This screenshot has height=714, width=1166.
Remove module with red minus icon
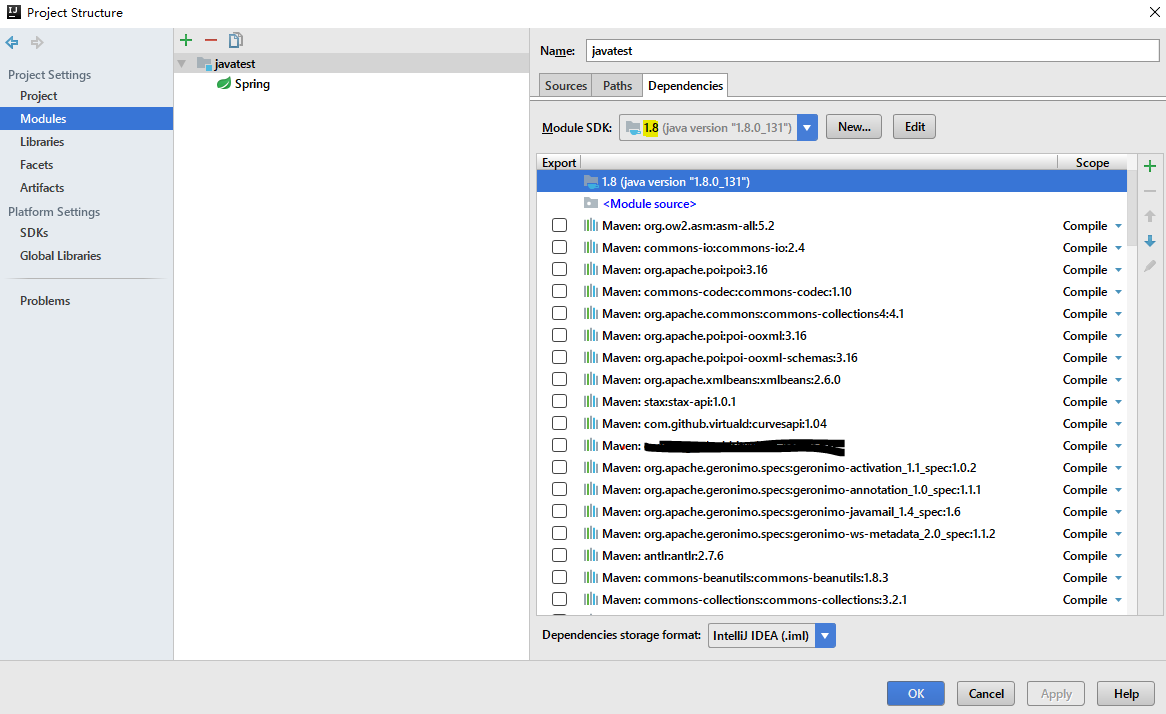tap(211, 40)
